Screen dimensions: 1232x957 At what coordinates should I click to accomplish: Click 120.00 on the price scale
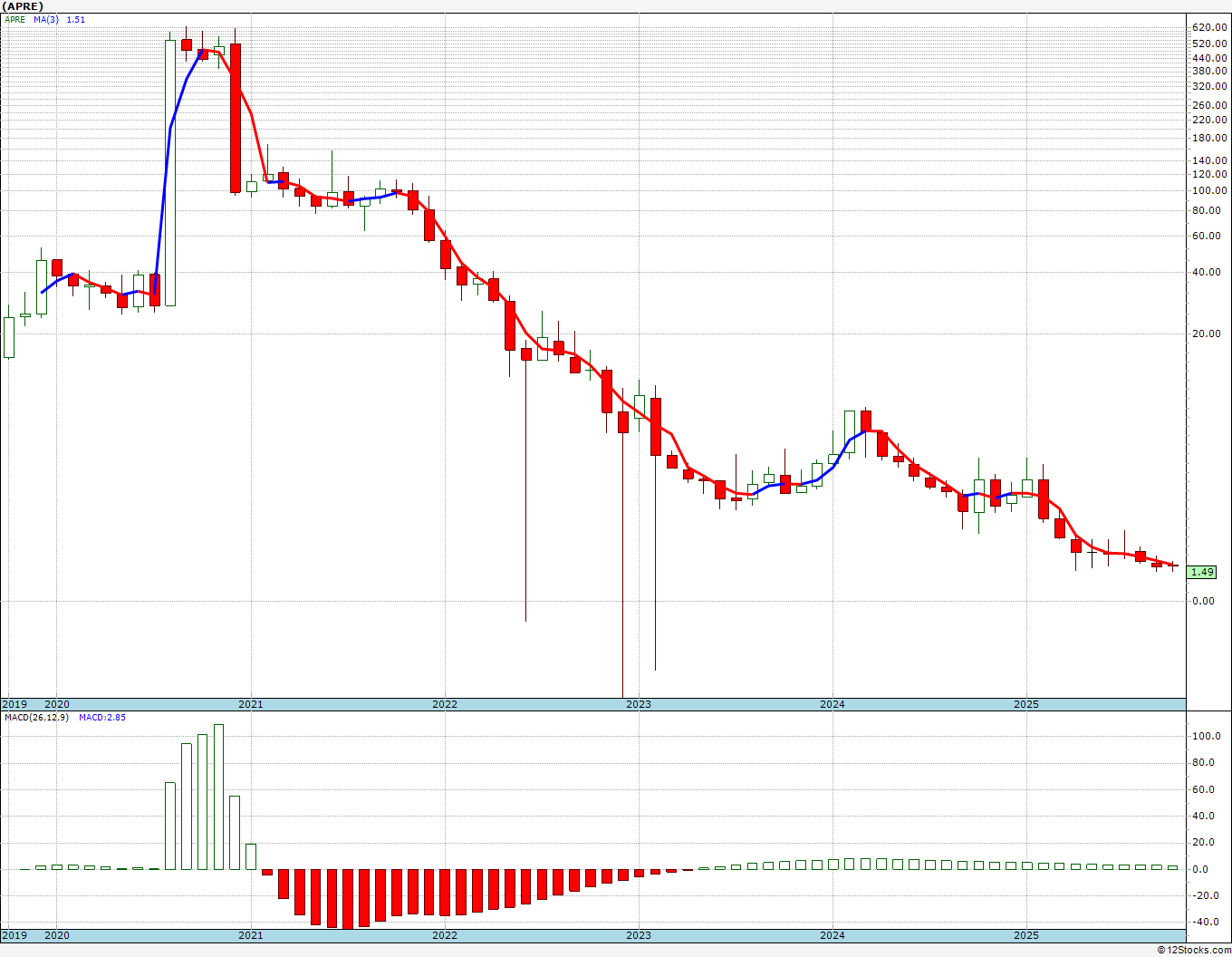click(x=1209, y=174)
